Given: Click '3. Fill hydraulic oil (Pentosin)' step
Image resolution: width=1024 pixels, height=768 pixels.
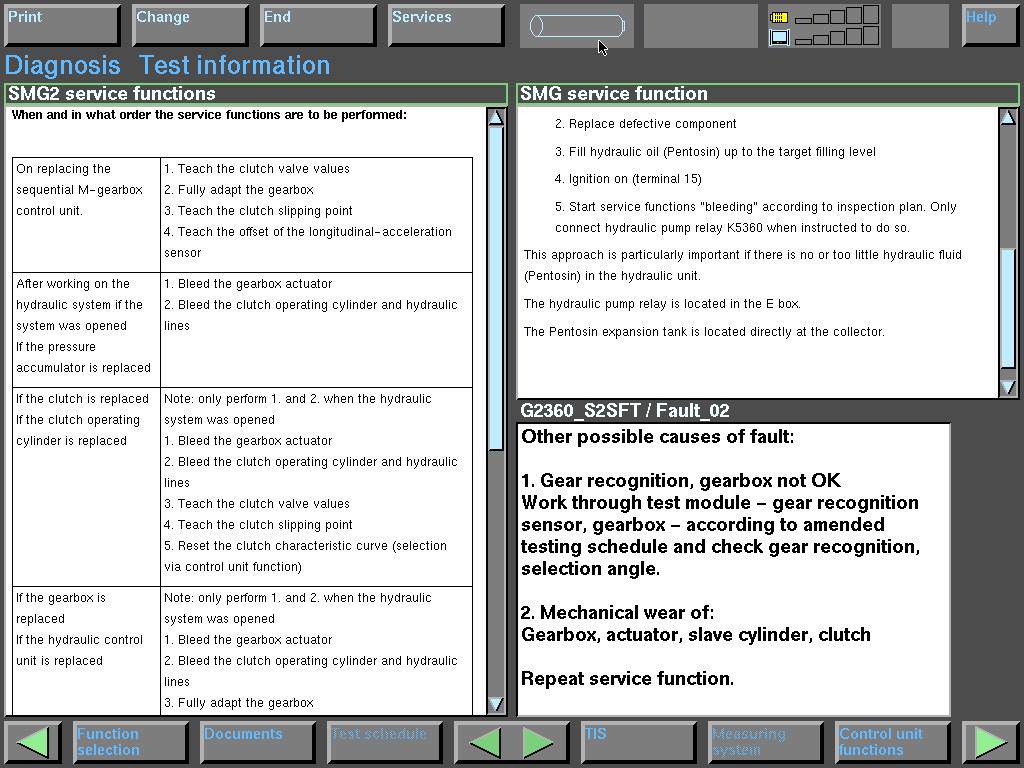Looking at the screenshot, I should (x=715, y=152).
